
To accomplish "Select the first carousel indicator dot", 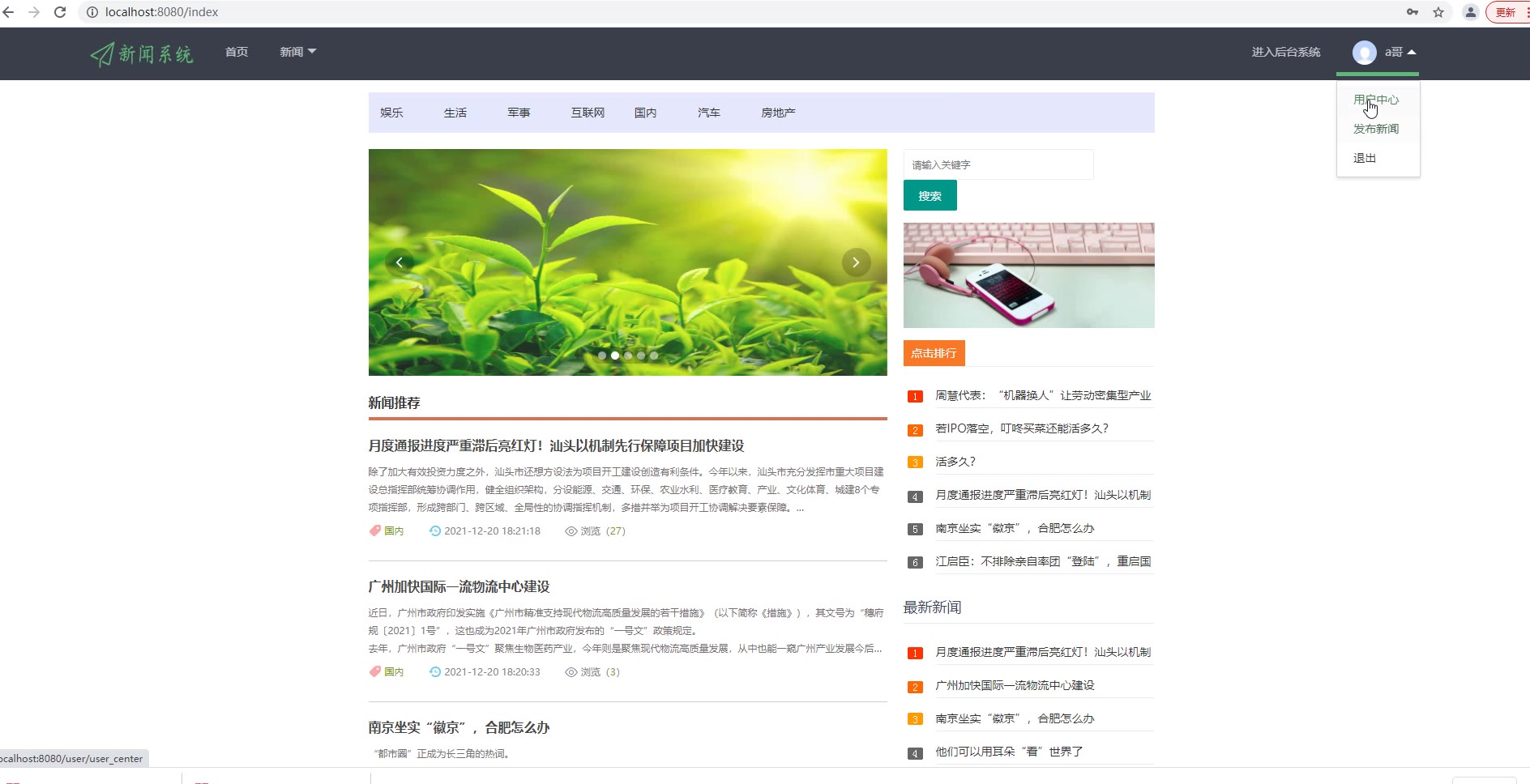I will point(602,356).
